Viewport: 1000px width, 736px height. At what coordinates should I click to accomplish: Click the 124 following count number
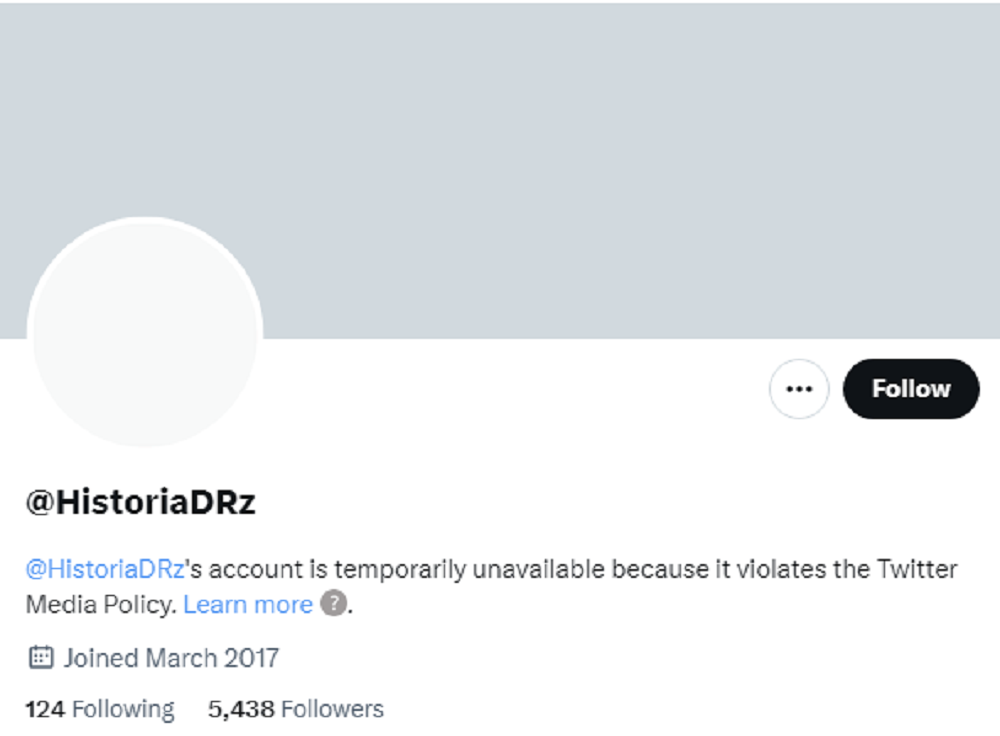[45, 709]
